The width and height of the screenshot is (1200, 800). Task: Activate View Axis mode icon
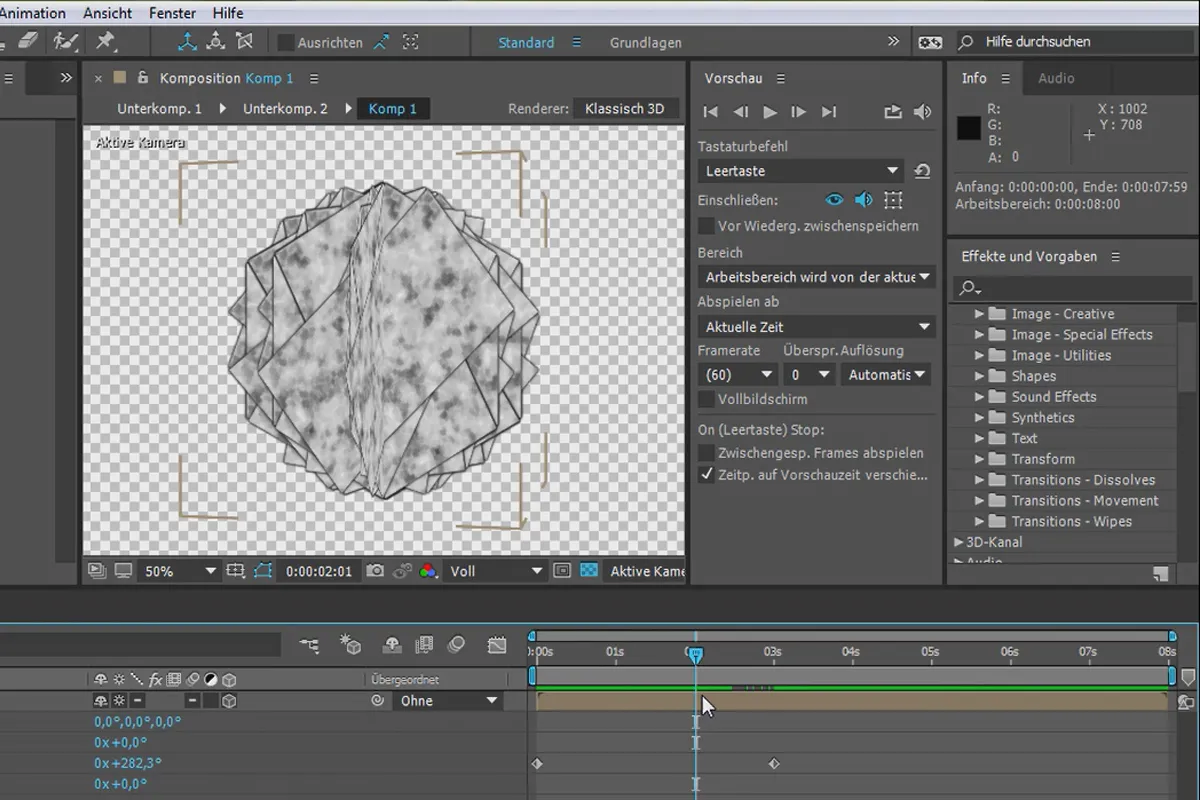[x=245, y=42]
